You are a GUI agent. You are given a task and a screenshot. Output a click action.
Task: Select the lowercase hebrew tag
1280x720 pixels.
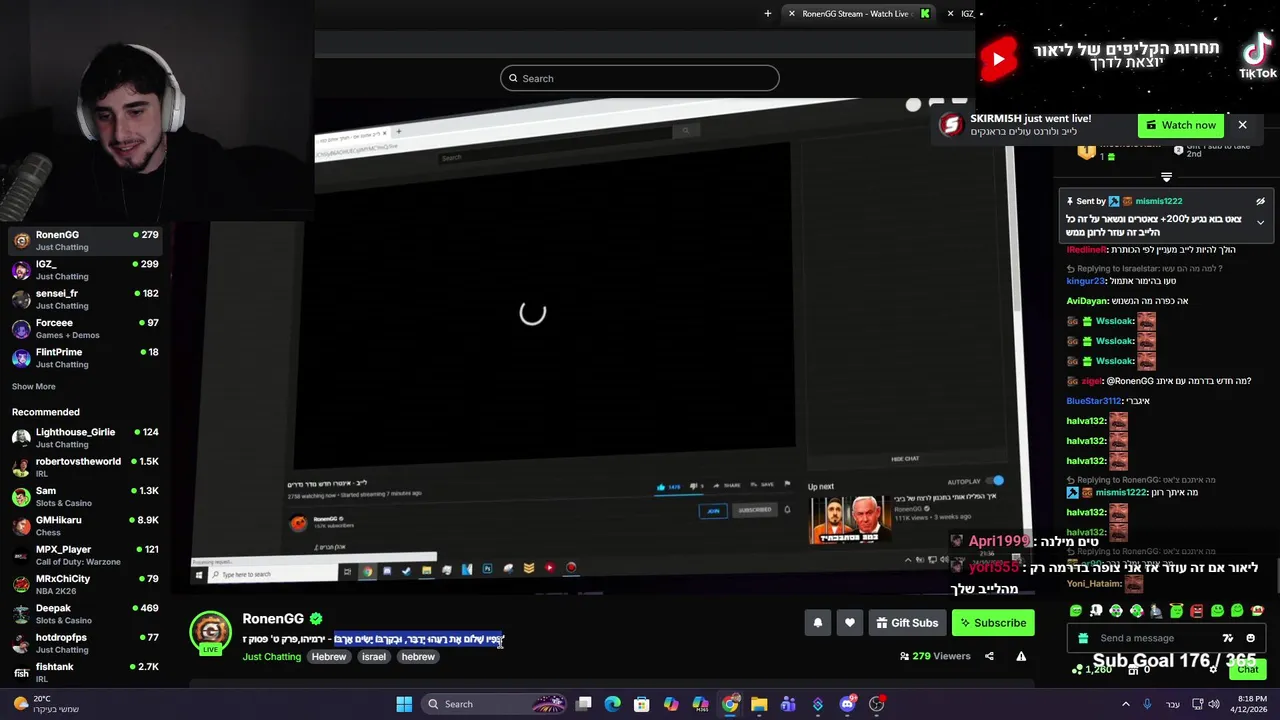pyautogui.click(x=418, y=657)
